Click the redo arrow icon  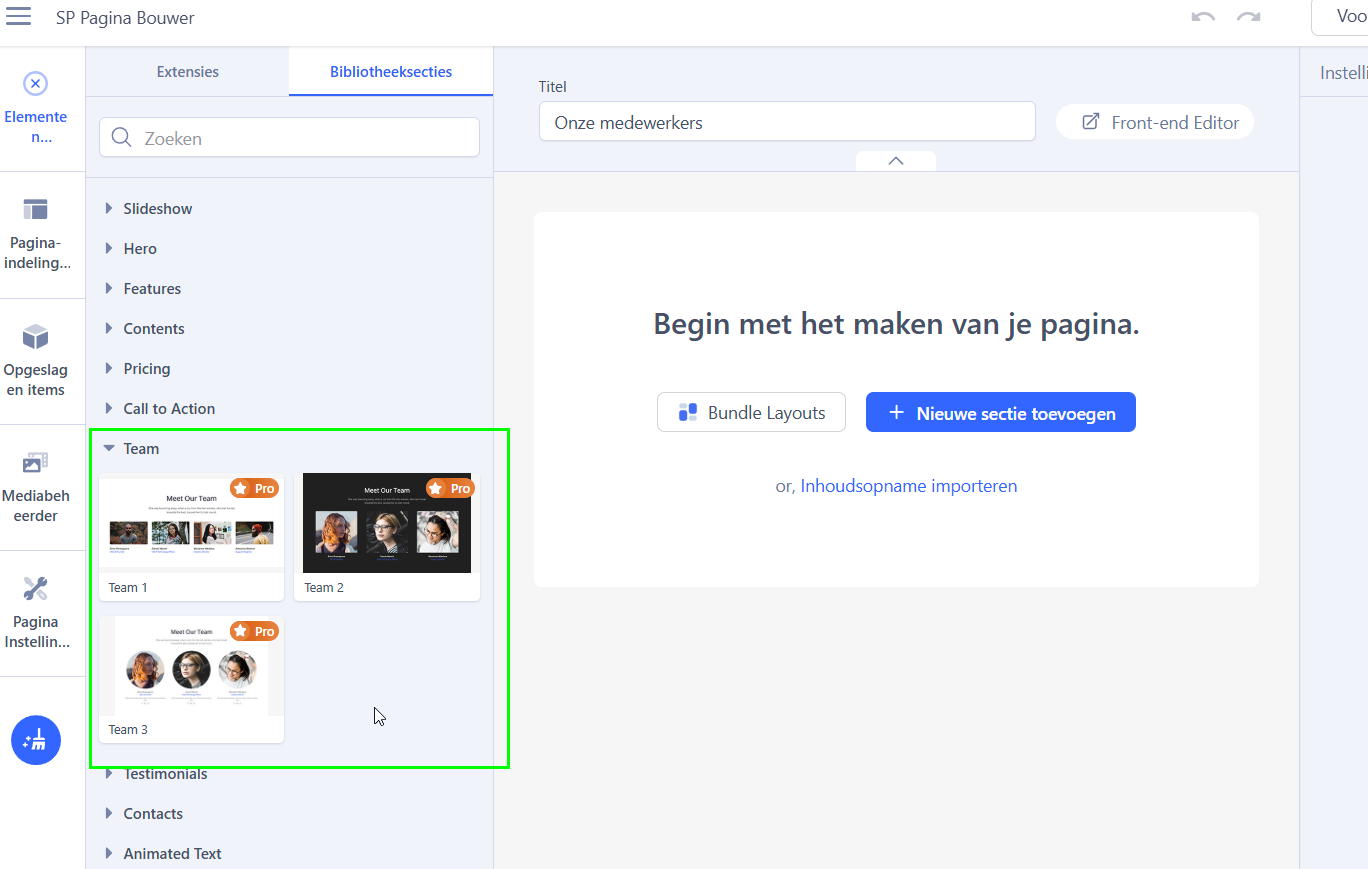(1248, 18)
